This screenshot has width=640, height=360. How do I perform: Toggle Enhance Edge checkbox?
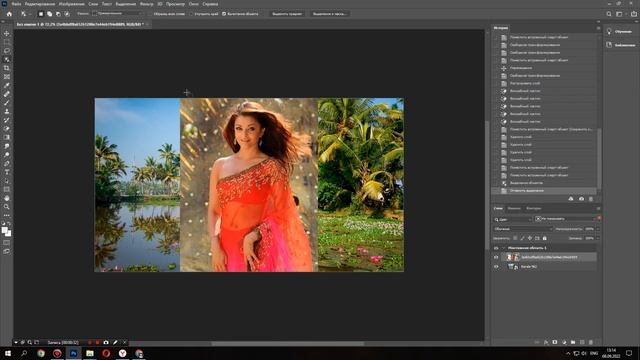191,14
